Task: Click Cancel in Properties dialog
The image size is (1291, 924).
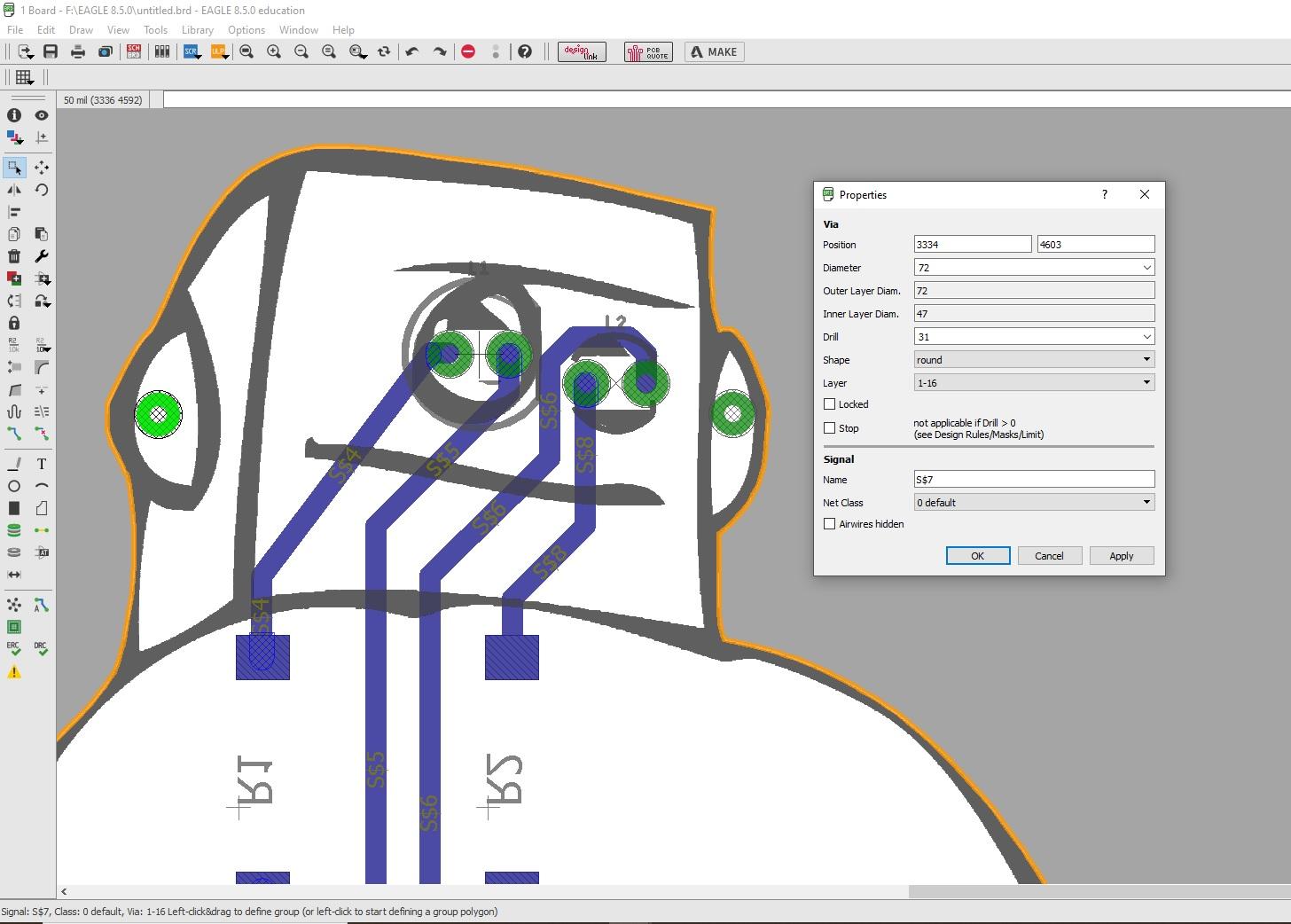Action: [x=1049, y=556]
